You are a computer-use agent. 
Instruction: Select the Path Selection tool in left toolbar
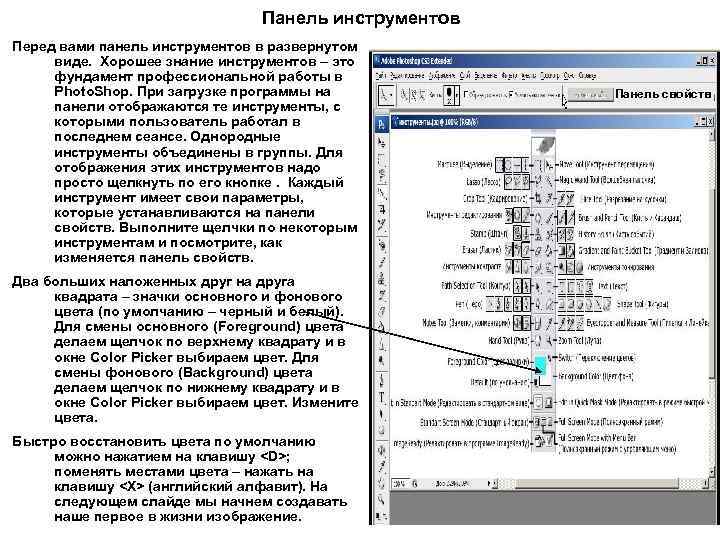[381, 415]
